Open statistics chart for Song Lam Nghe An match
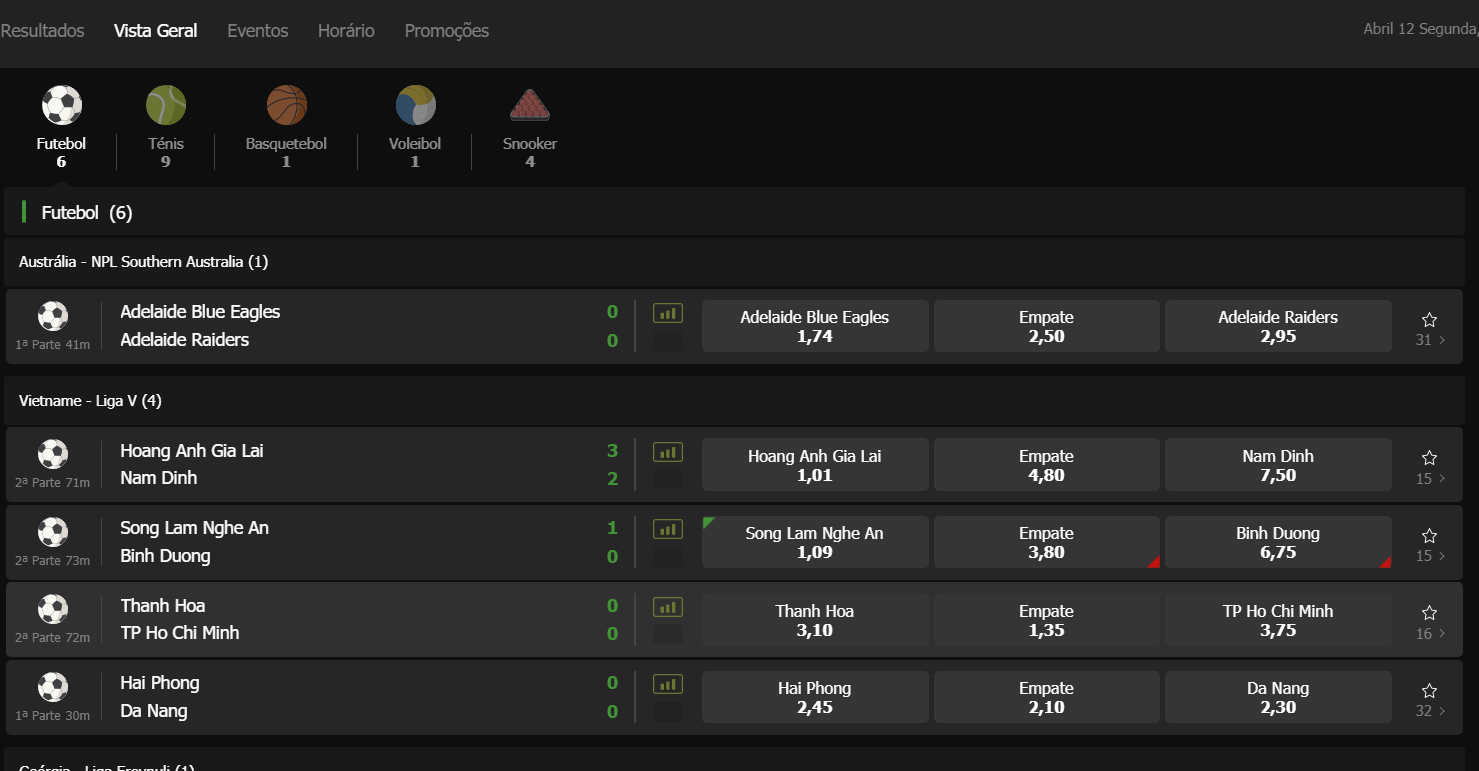Image resolution: width=1479 pixels, height=771 pixels. coord(668,529)
